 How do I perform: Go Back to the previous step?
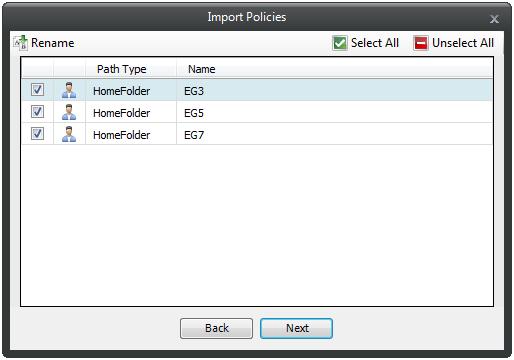tap(216, 328)
